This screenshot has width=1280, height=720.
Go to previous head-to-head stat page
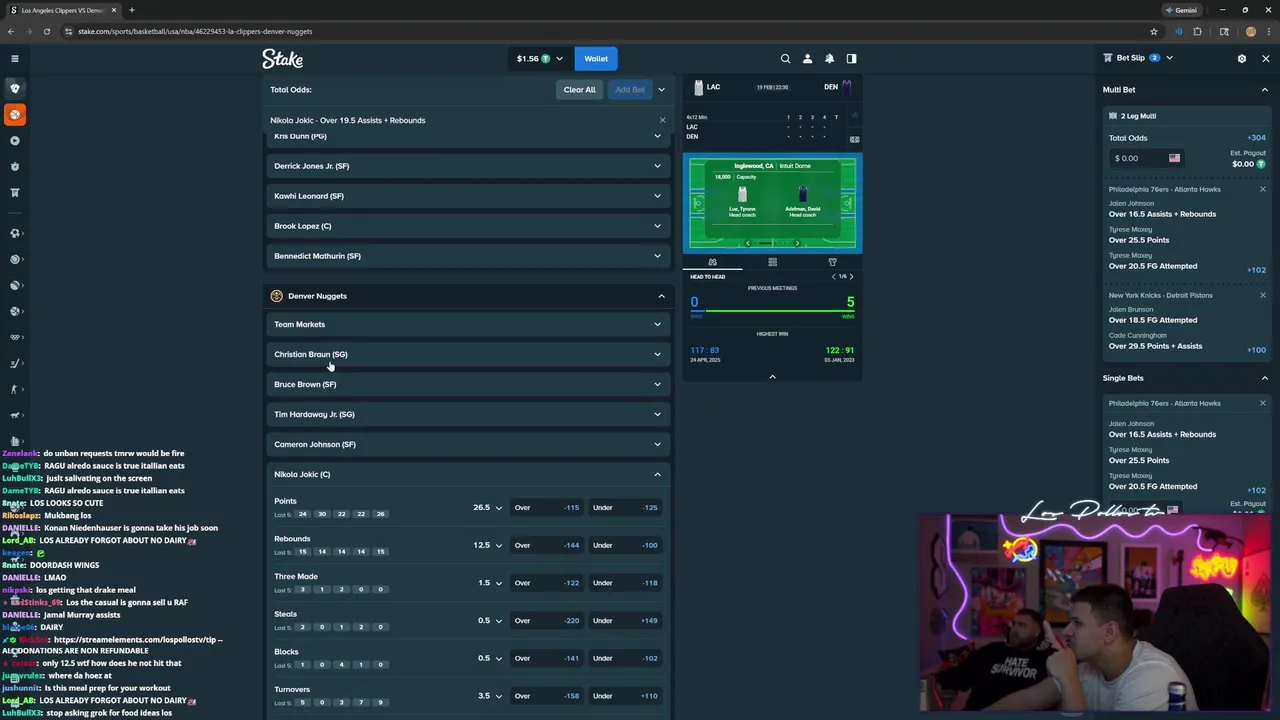point(833,276)
